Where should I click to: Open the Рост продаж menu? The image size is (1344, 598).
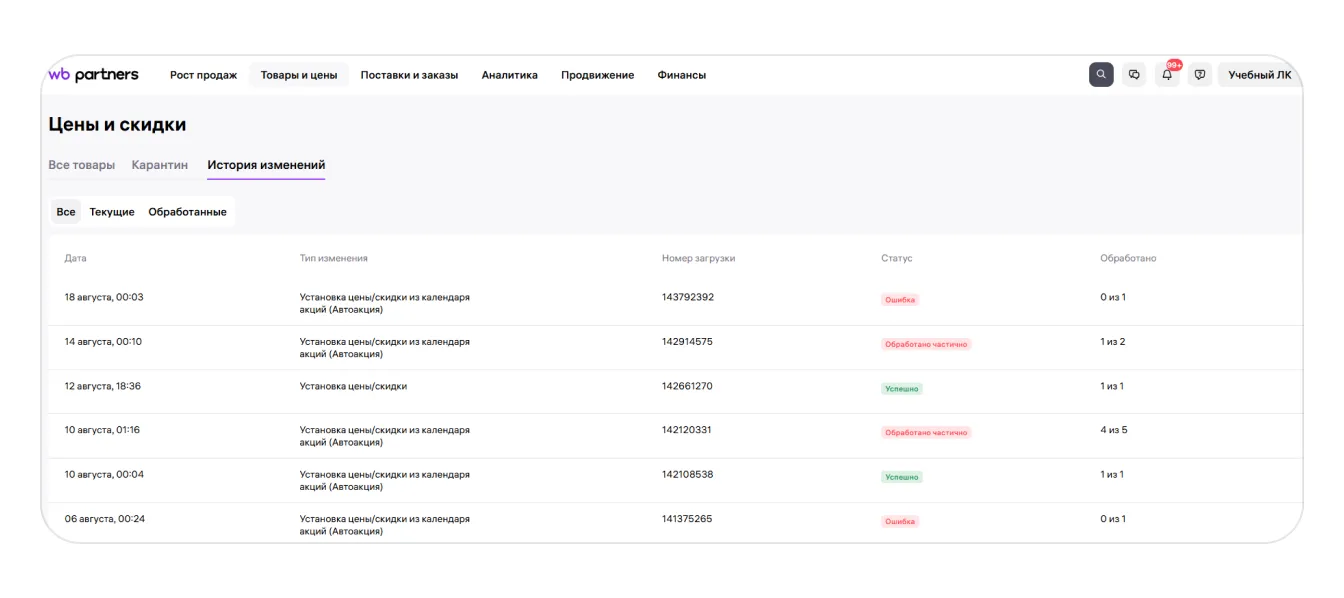pyautogui.click(x=203, y=75)
